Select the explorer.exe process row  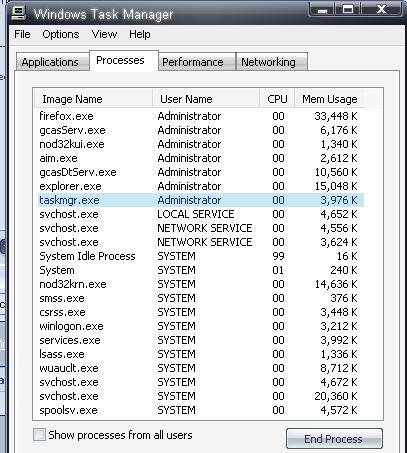coord(201,186)
